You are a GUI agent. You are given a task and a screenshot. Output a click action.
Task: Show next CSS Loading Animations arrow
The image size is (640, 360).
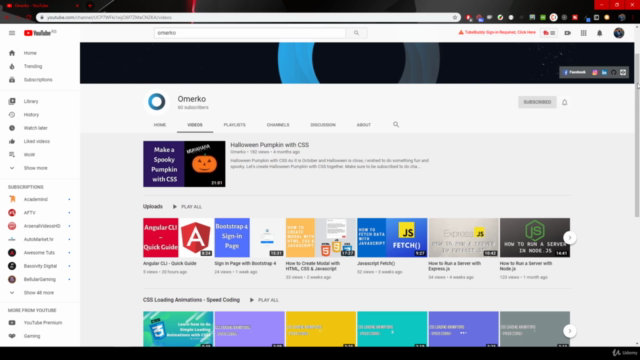tap(570, 331)
